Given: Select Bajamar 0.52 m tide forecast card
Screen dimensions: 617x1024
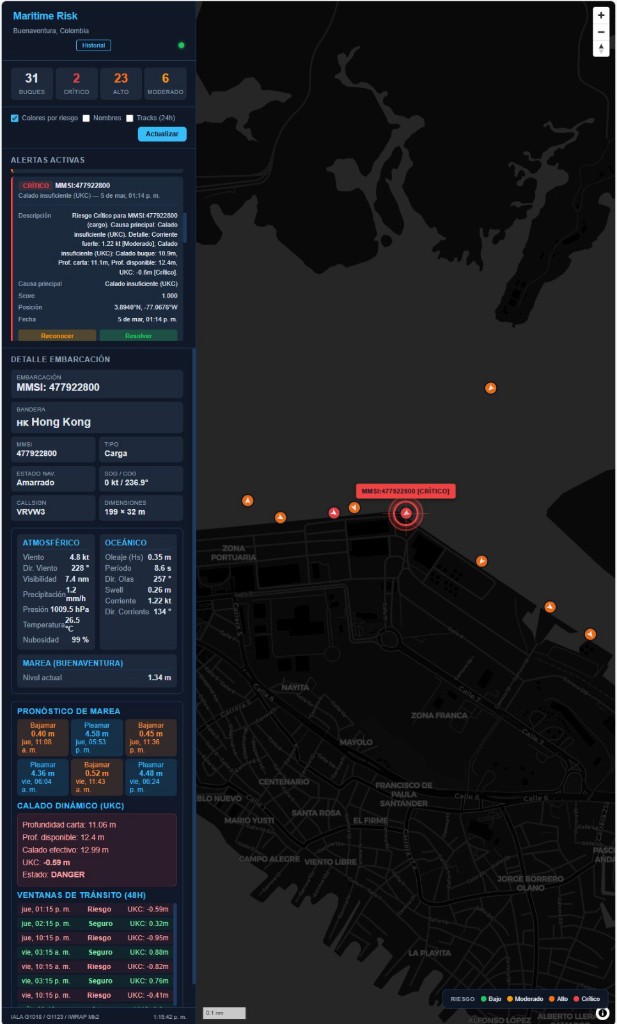Looking at the screenshot, I should [x=97, y=777].
